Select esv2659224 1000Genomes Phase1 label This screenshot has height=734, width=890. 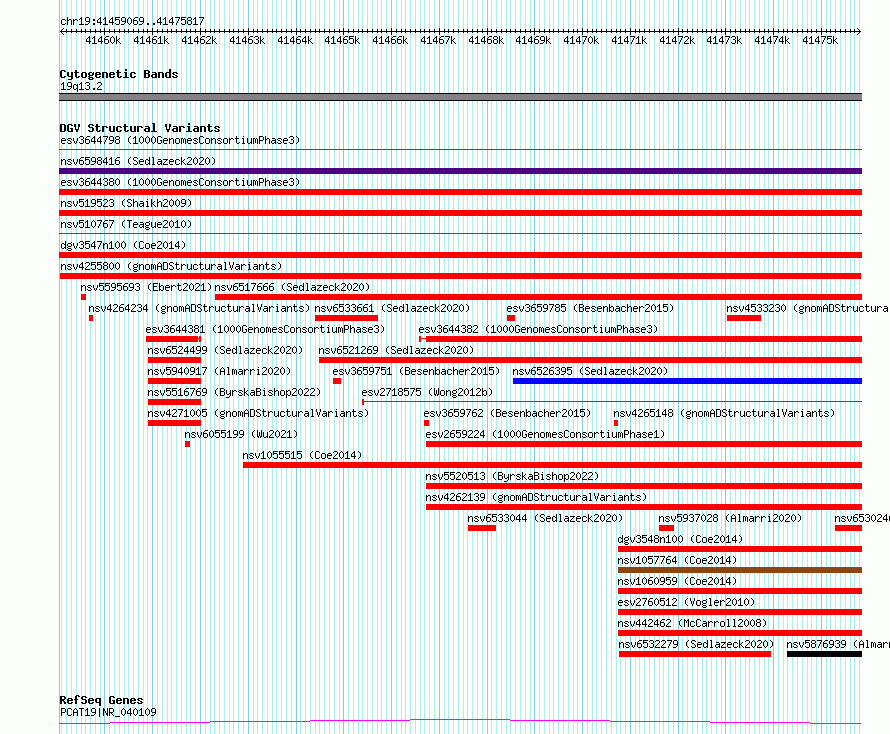545,434
